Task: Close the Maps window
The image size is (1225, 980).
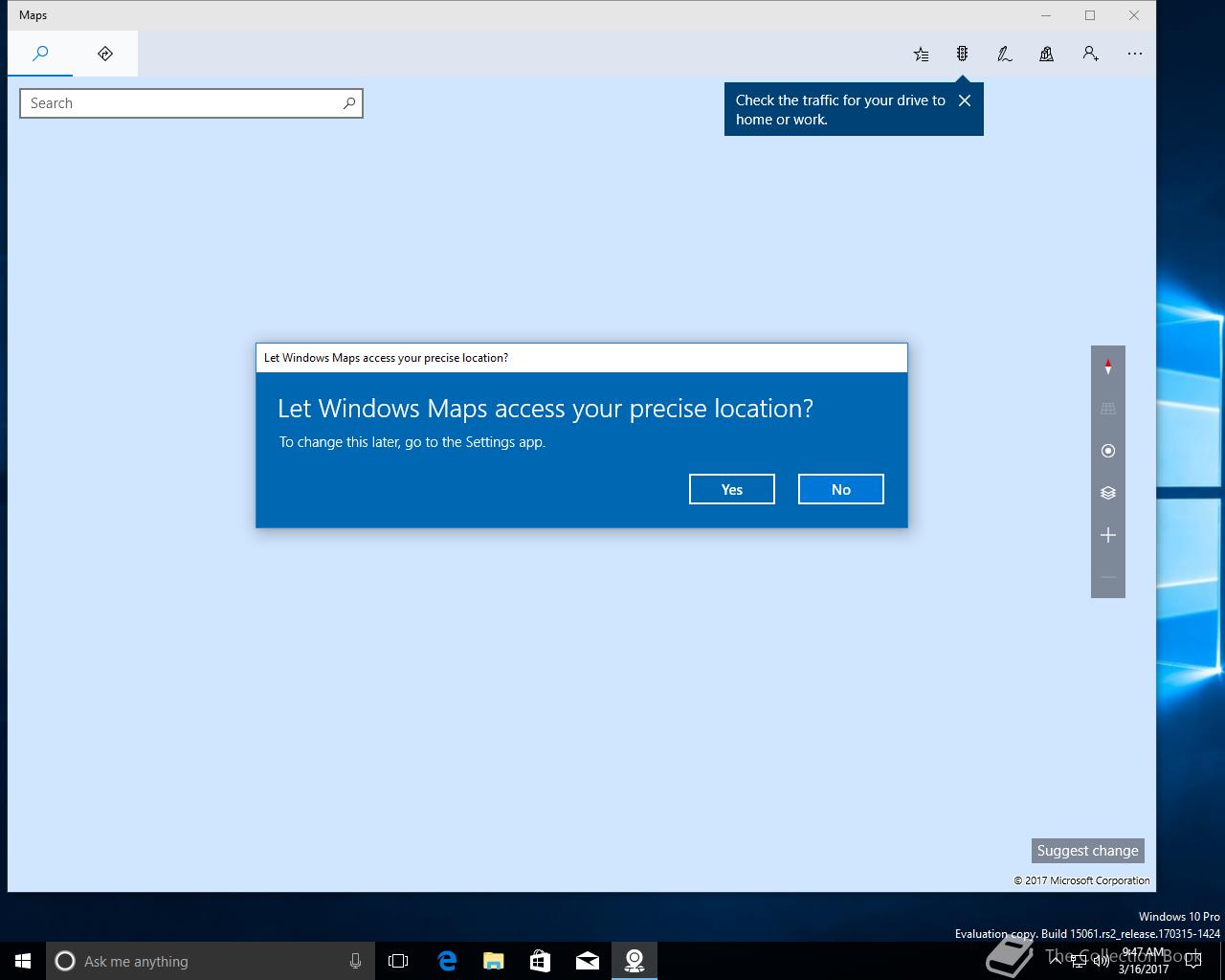Action: click(x=1134, y=15)
